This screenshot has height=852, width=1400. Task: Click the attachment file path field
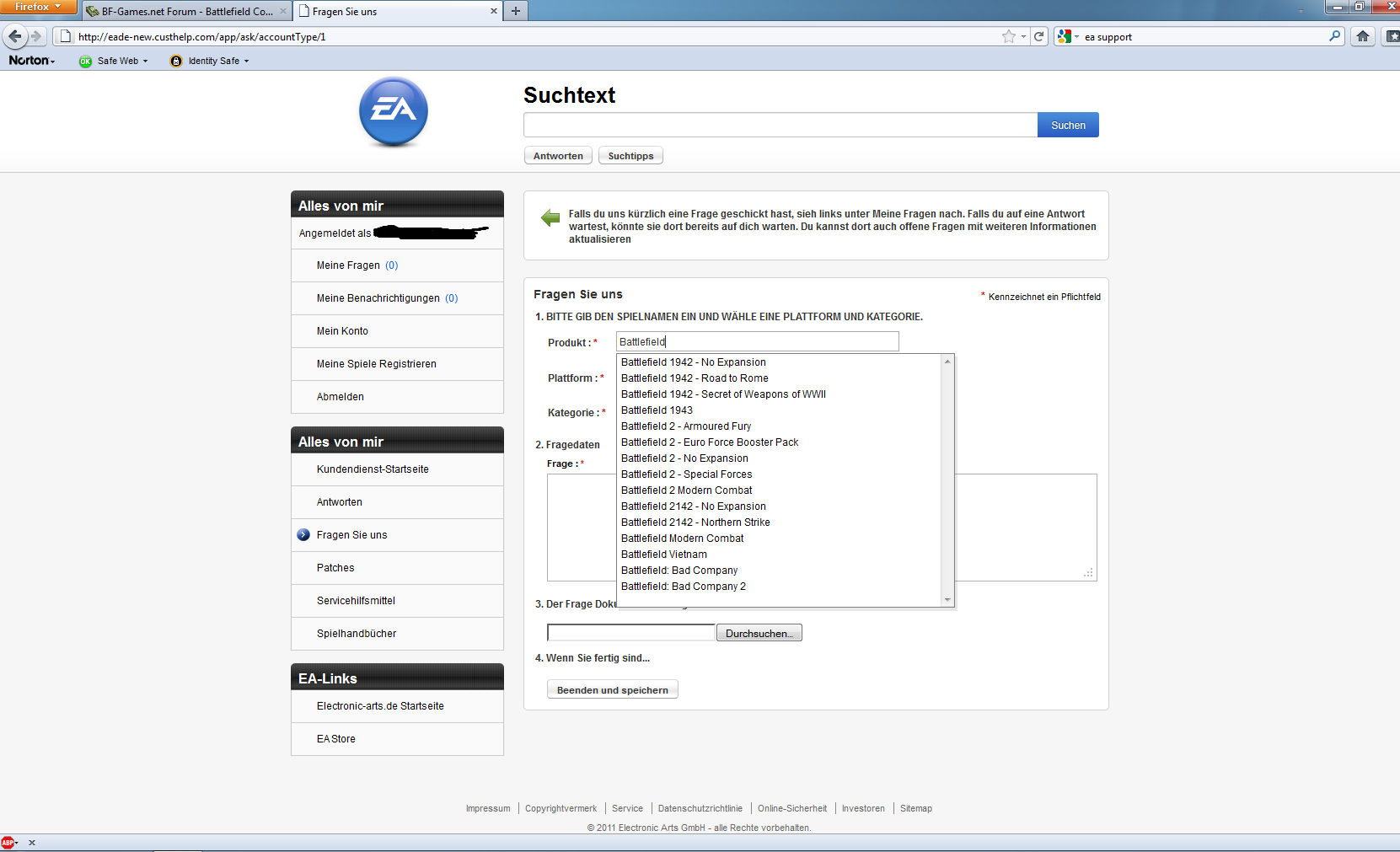click(631, 633)
